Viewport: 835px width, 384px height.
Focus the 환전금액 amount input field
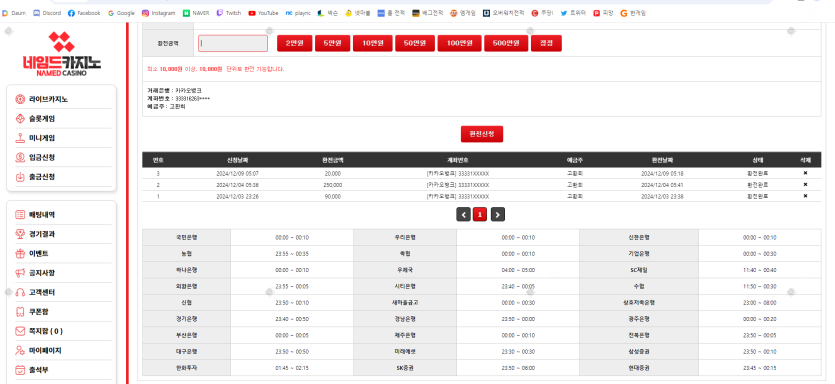[x=233, y=44]
